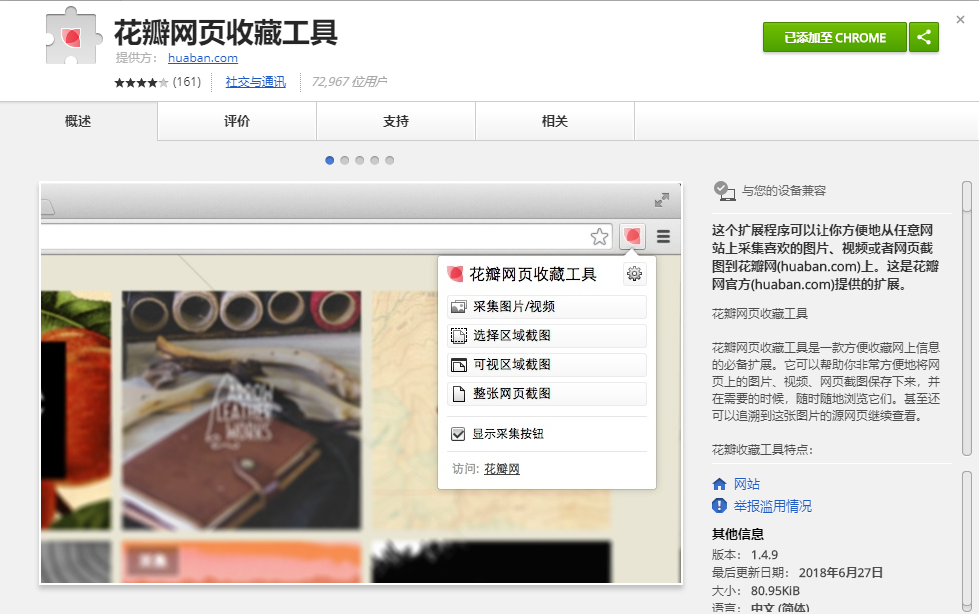Screen dimensions: 979x614
Task: Select the fourth carousel dot
Action: point(375,161)
